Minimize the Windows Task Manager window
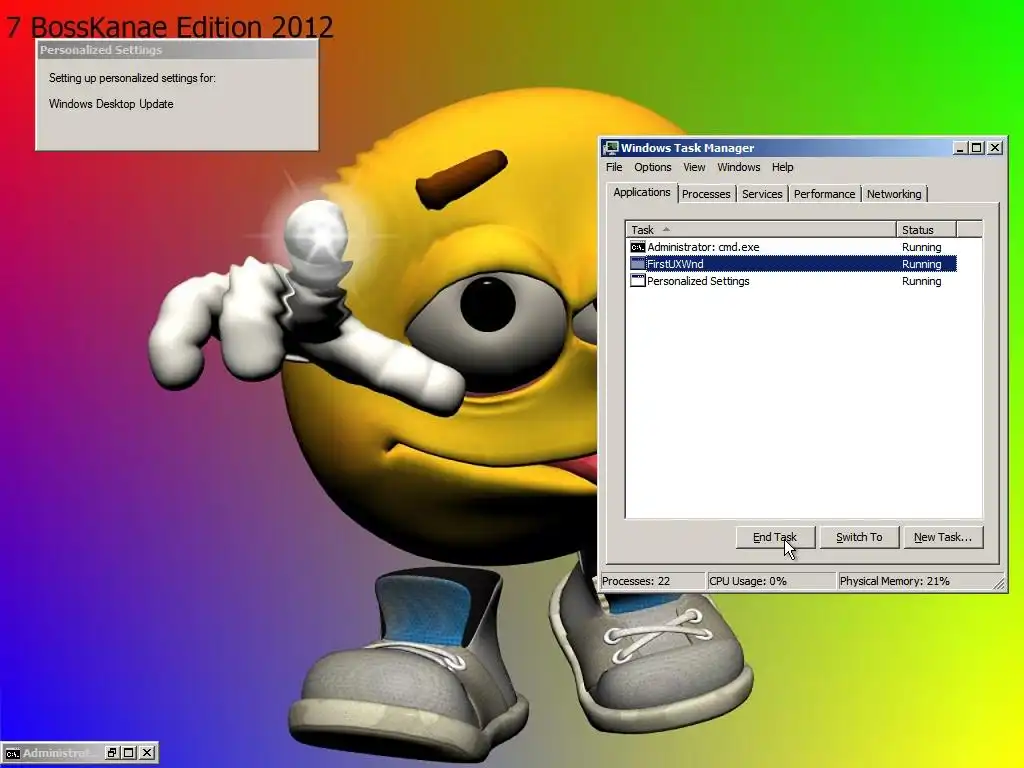This screenshot has height=768, width=1024. pyautogui.click(x=960, y=148)
